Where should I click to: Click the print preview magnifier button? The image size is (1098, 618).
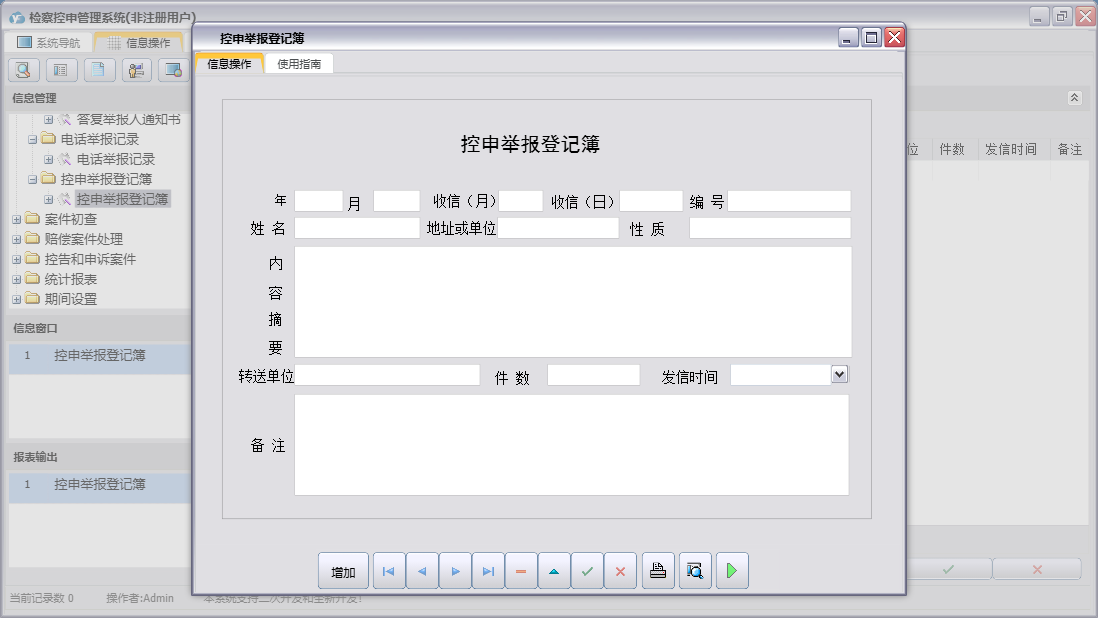695,571
